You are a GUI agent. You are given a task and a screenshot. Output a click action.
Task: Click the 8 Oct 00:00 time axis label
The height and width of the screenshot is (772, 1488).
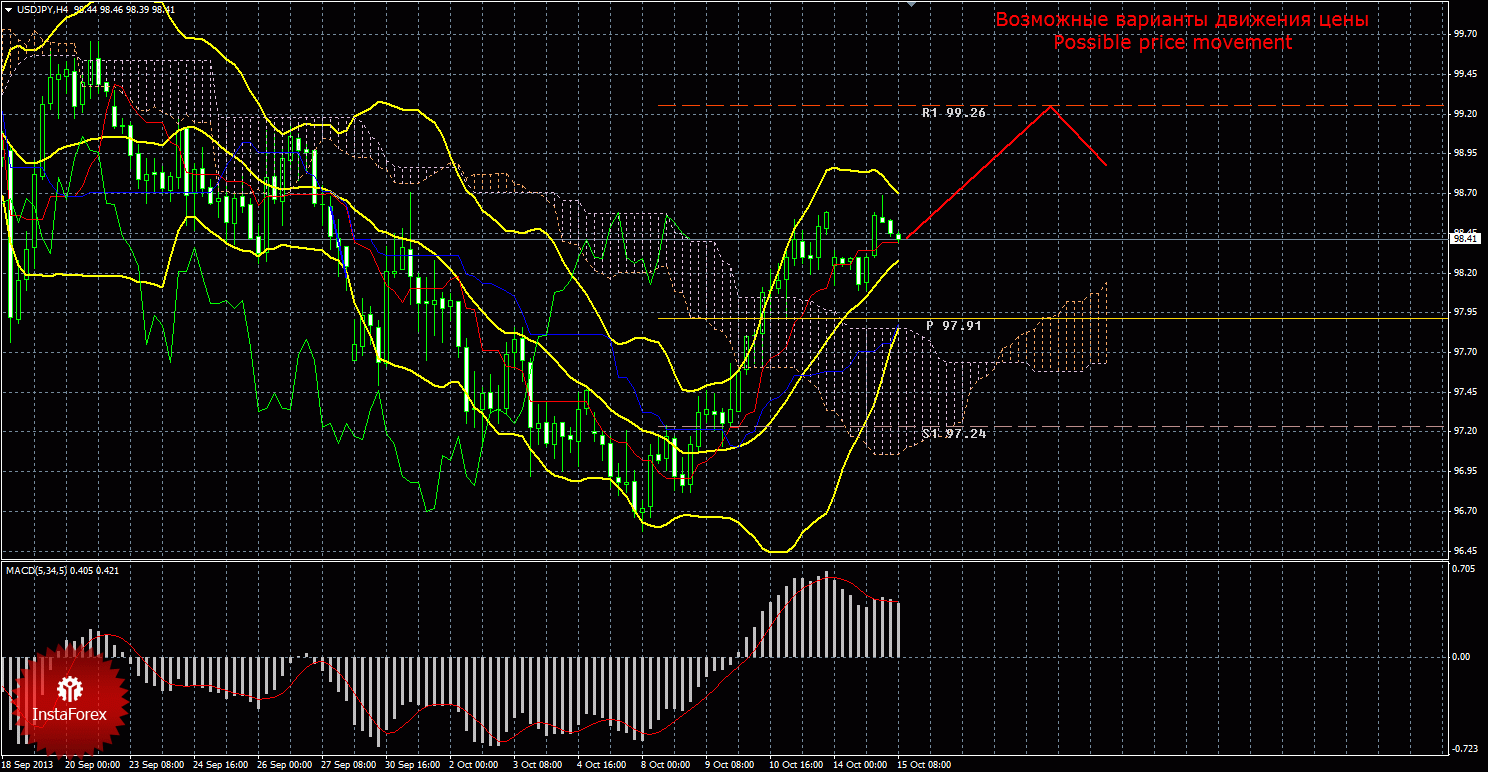[x=667, y=764]
